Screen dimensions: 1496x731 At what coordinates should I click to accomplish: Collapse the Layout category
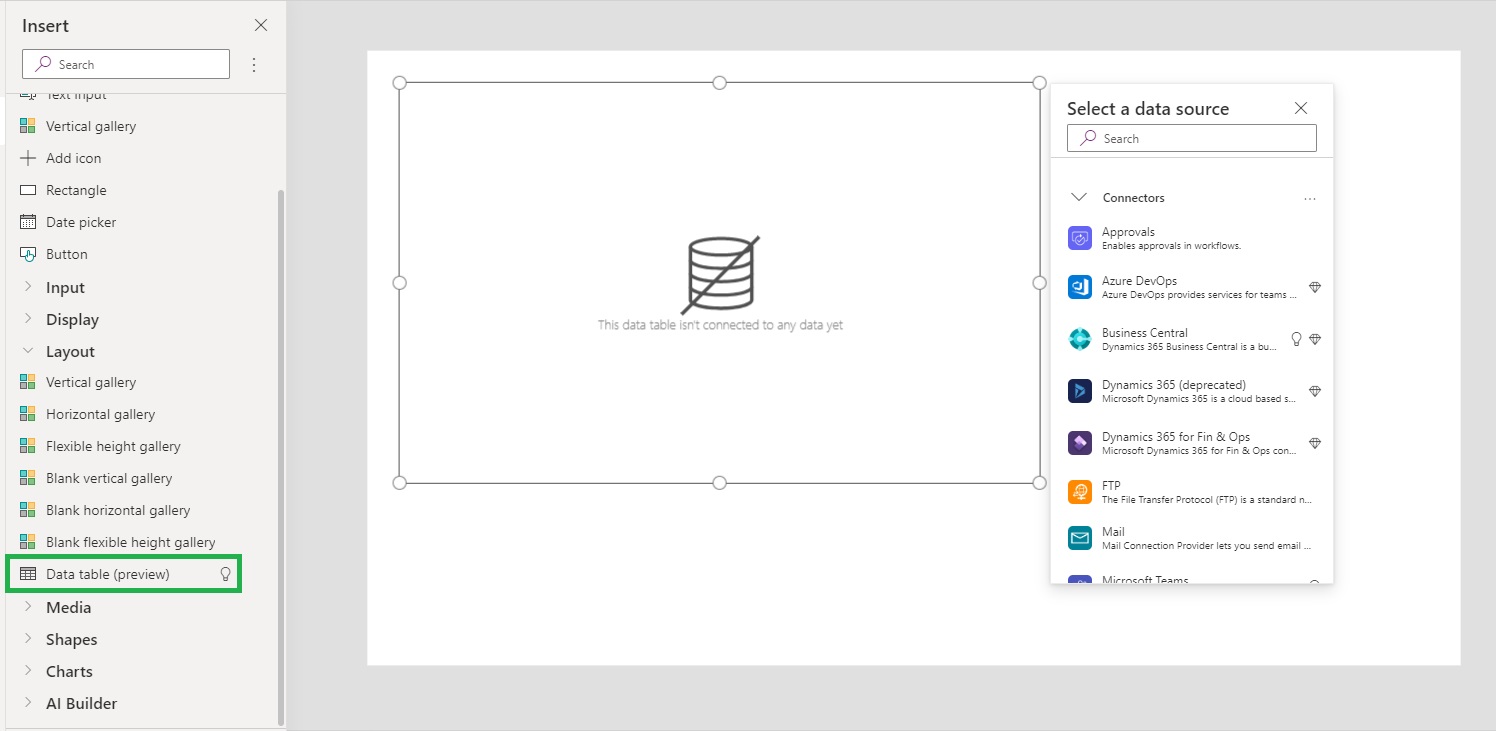[x=28, y=351]
